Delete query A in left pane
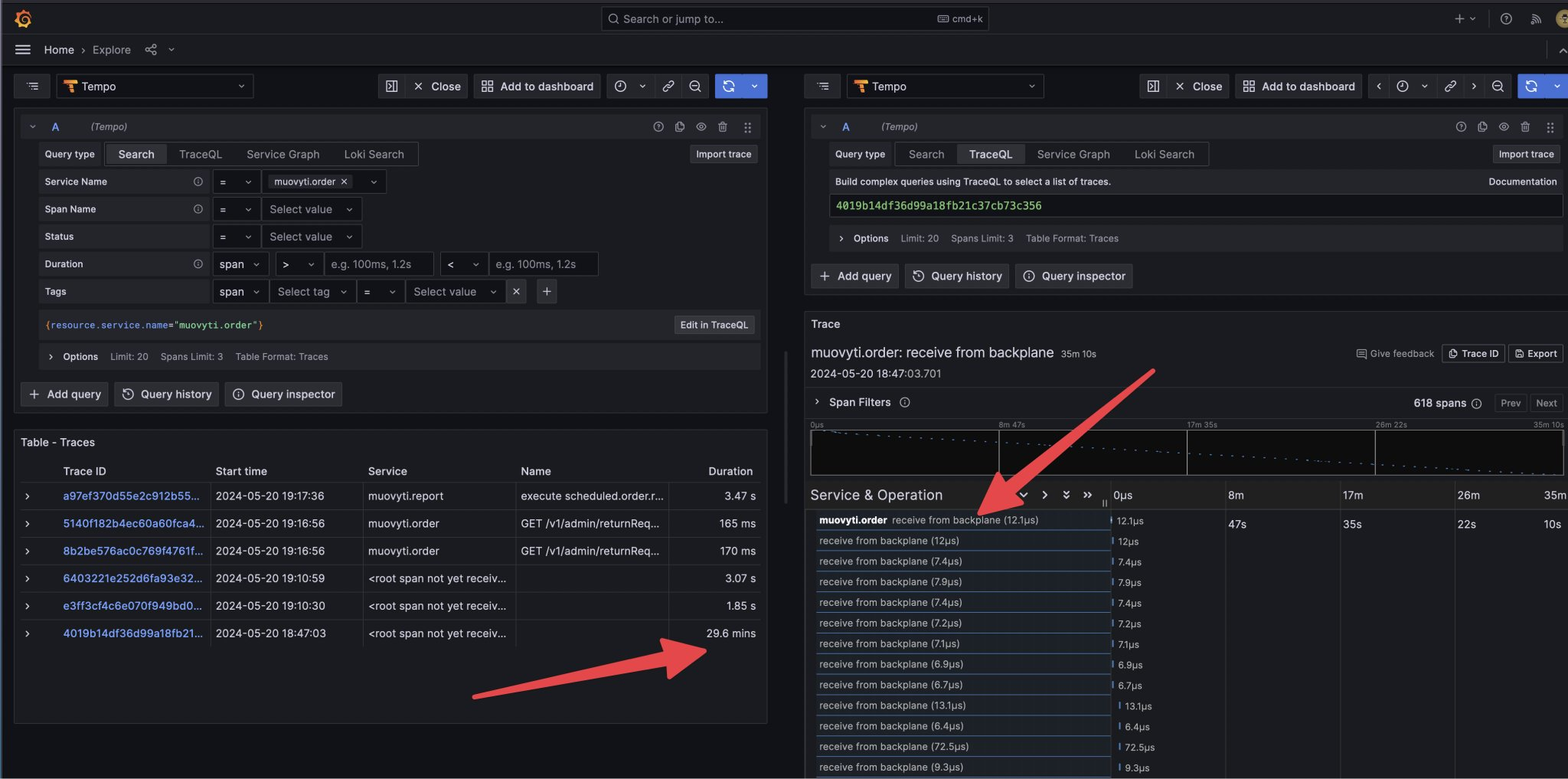1568x779 pixels. [x=723, y=127]
